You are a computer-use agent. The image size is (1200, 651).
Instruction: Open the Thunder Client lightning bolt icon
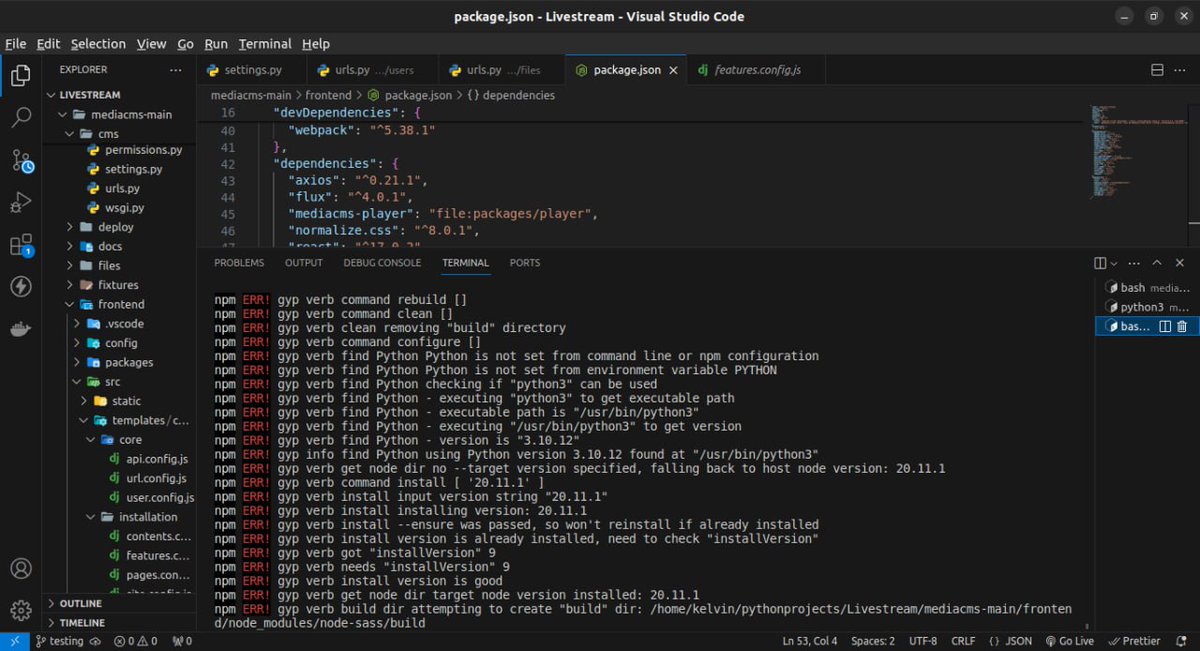[21, 287]
